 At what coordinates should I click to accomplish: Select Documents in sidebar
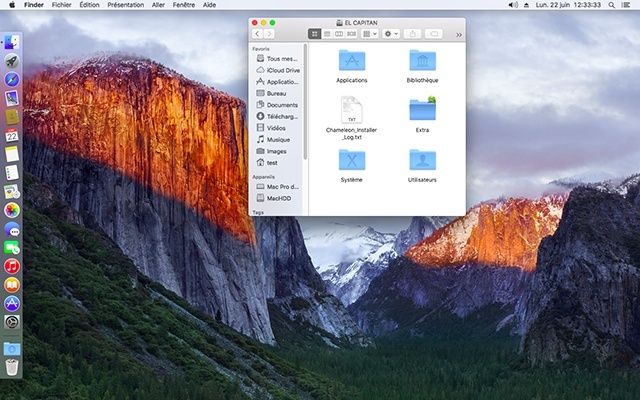tap(278, 105)
